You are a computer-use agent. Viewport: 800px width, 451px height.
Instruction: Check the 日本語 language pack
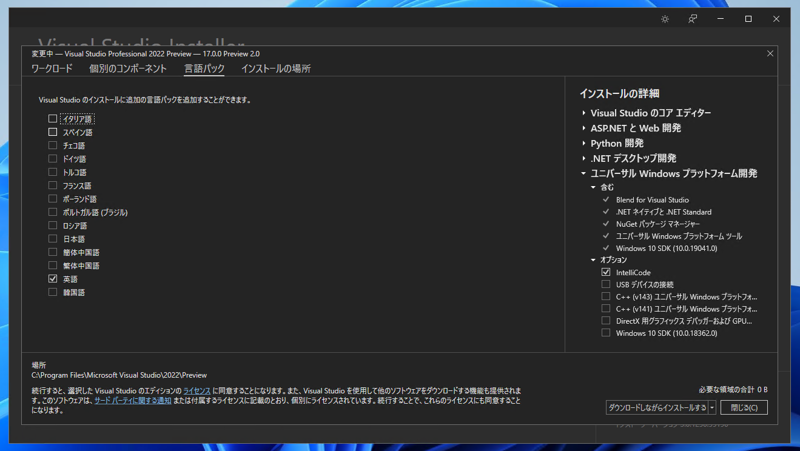[53, 238]
